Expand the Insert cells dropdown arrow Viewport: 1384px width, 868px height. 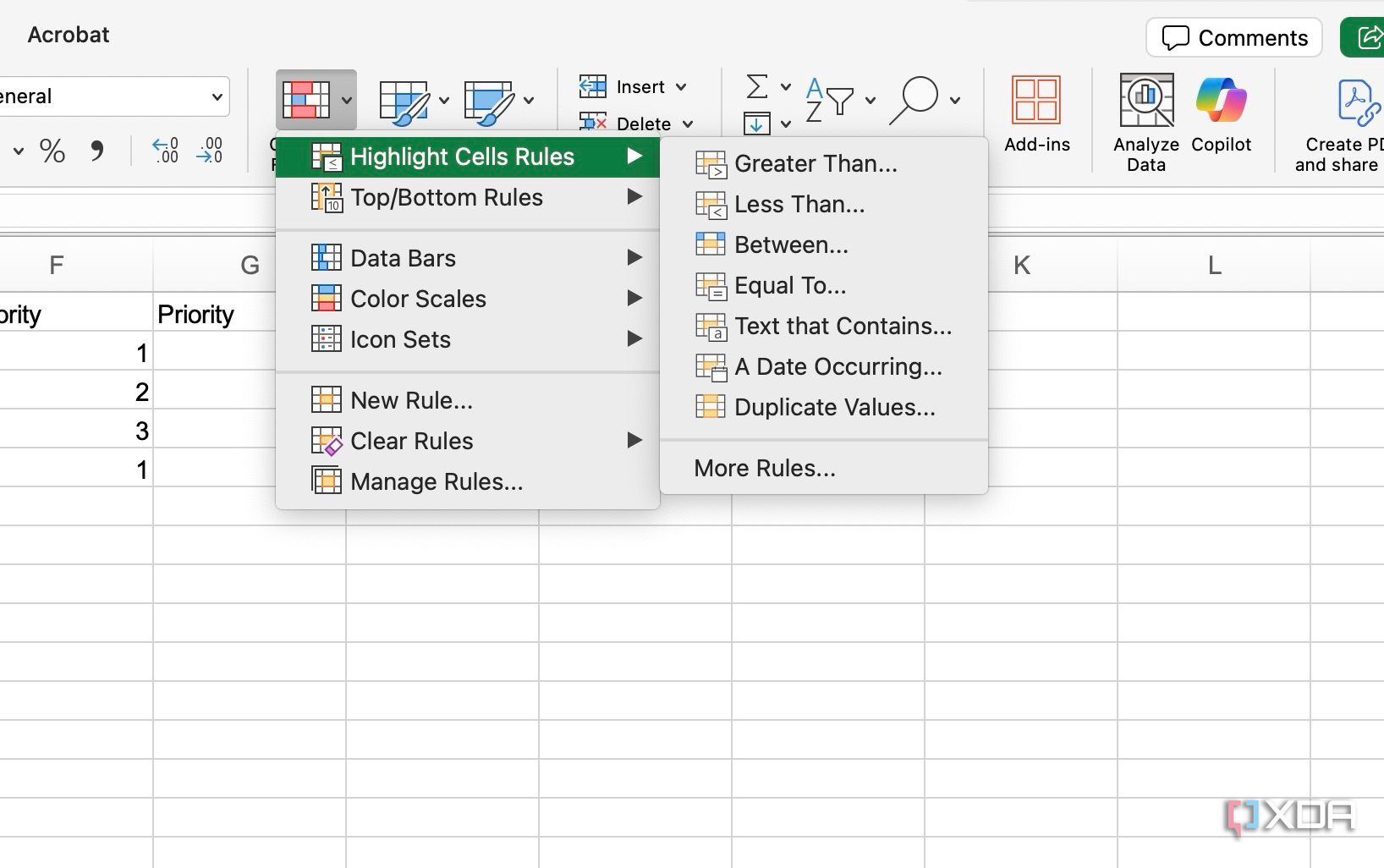pos(681,87)
